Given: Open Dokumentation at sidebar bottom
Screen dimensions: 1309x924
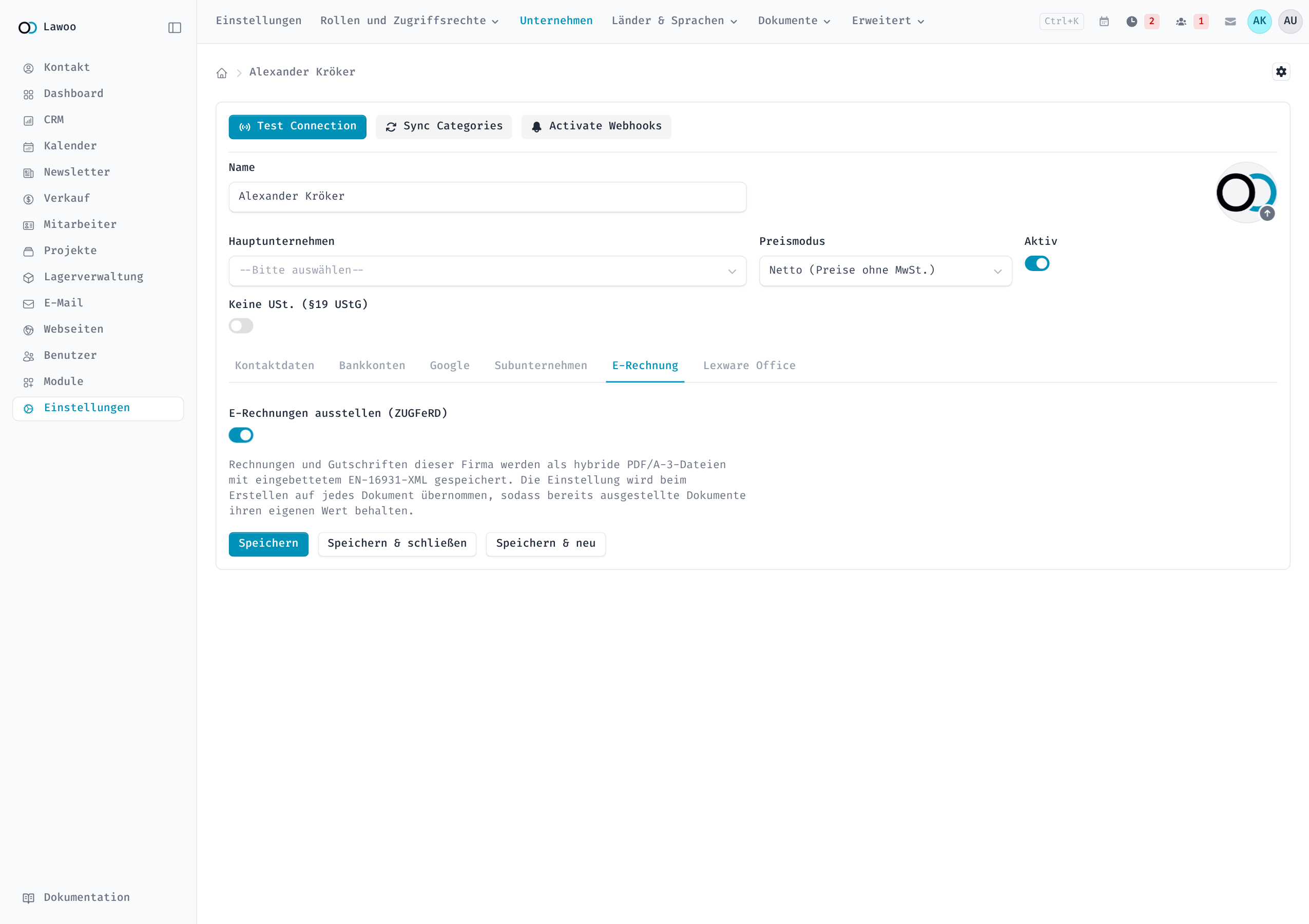Looking at the screenshot, I should point(98,898).
